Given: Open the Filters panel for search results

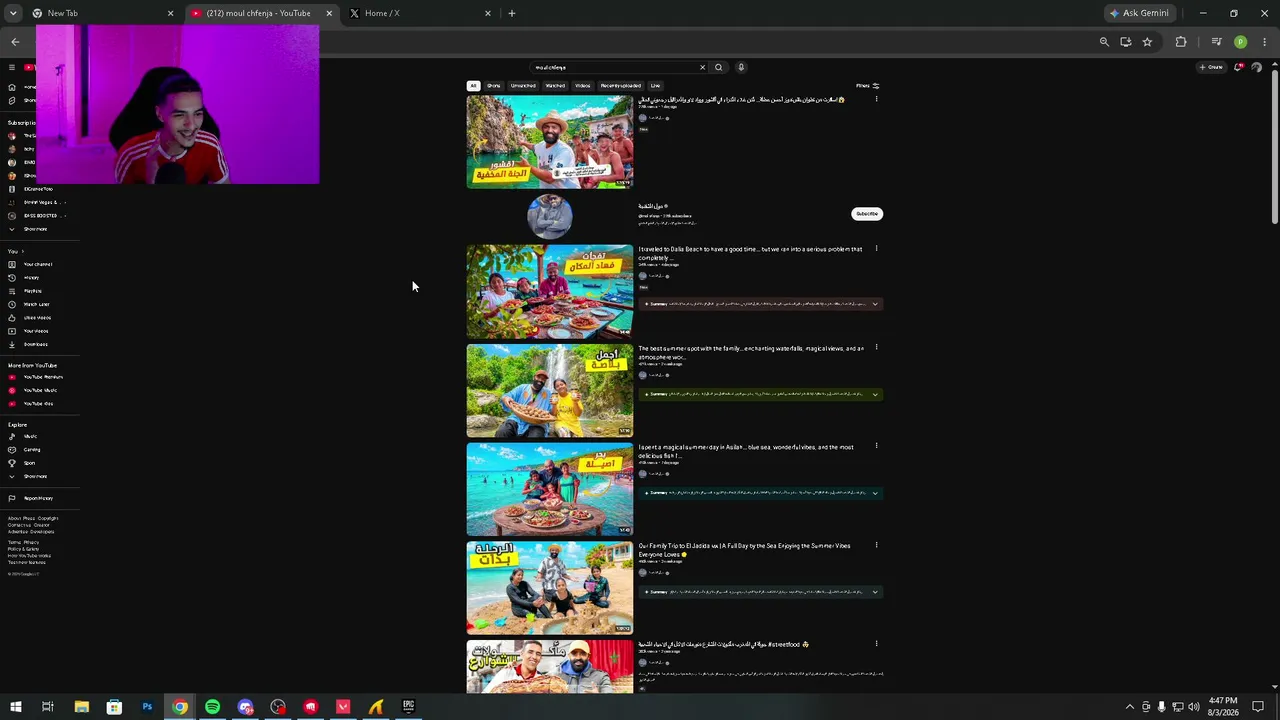Looking at the screenshot, I should [867, 86].
